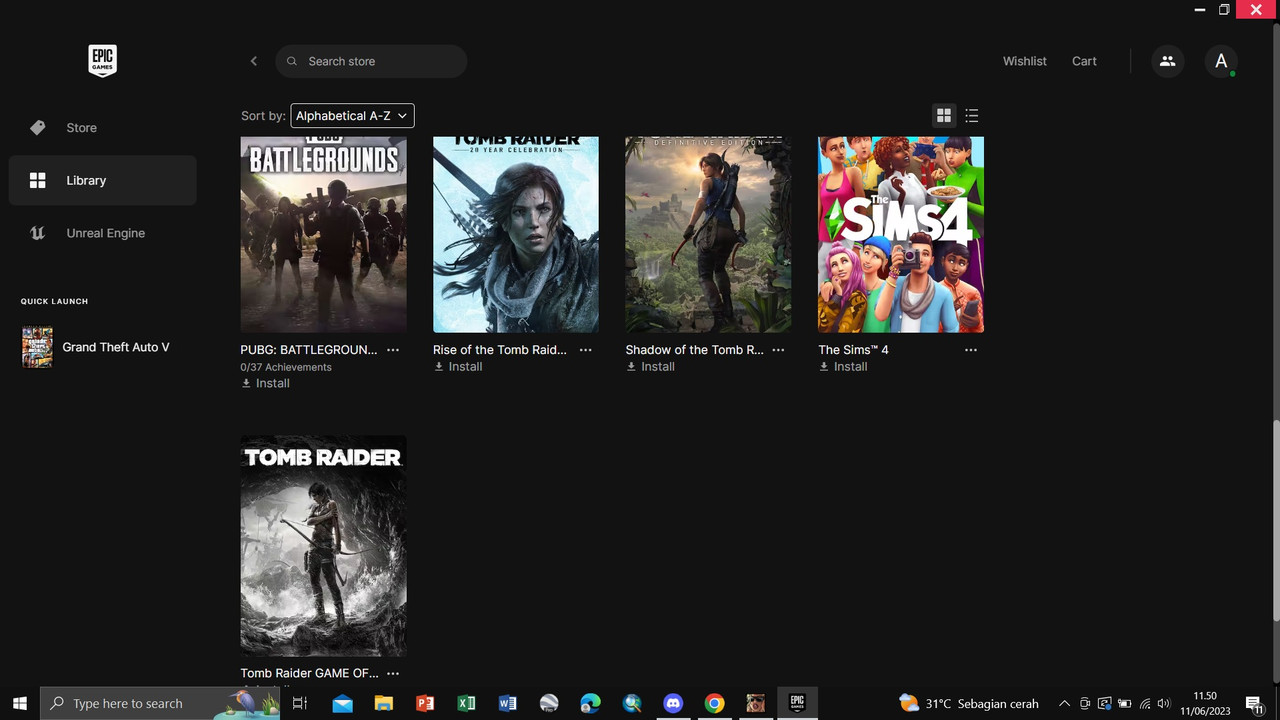The image size is (1280, 720).
Task: Switch to list view
Action: click(972, 116)
